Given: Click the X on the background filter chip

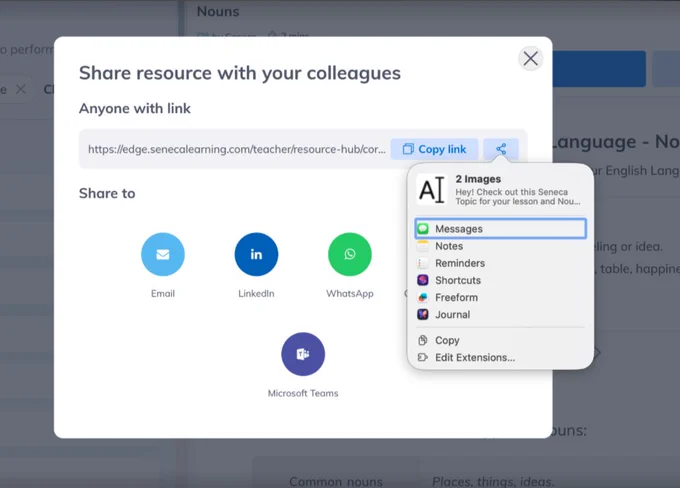Looking at the screenshot, I should (20, 89).
